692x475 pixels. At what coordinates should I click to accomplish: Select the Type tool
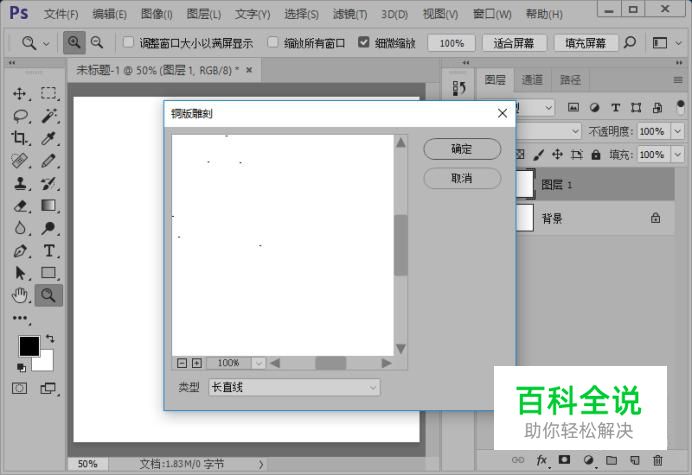[49, 251]
